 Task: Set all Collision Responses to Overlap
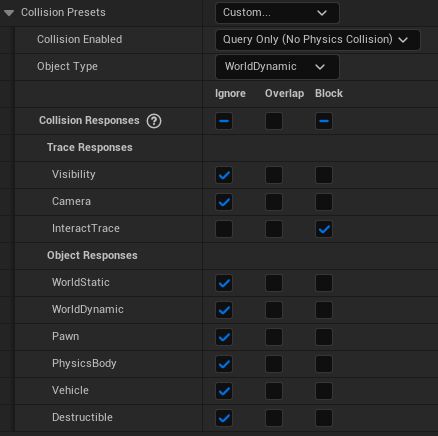tap(274, 121)
